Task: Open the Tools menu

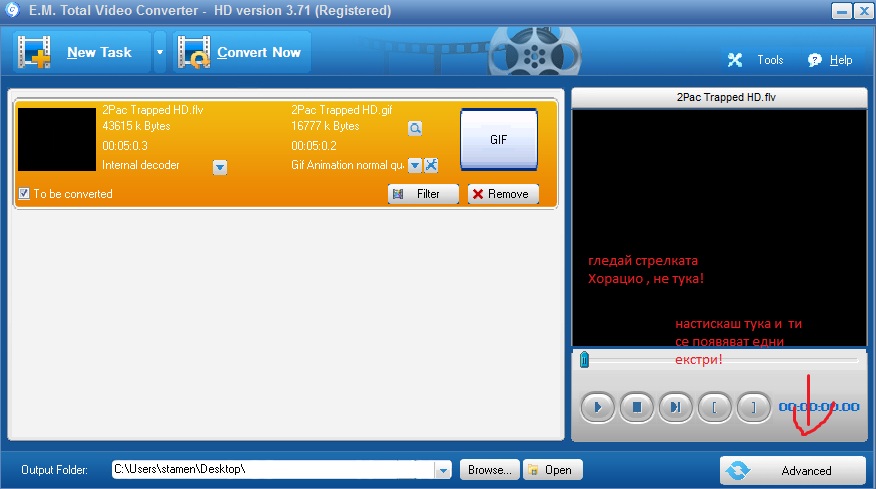Action: tap(770, 60)
